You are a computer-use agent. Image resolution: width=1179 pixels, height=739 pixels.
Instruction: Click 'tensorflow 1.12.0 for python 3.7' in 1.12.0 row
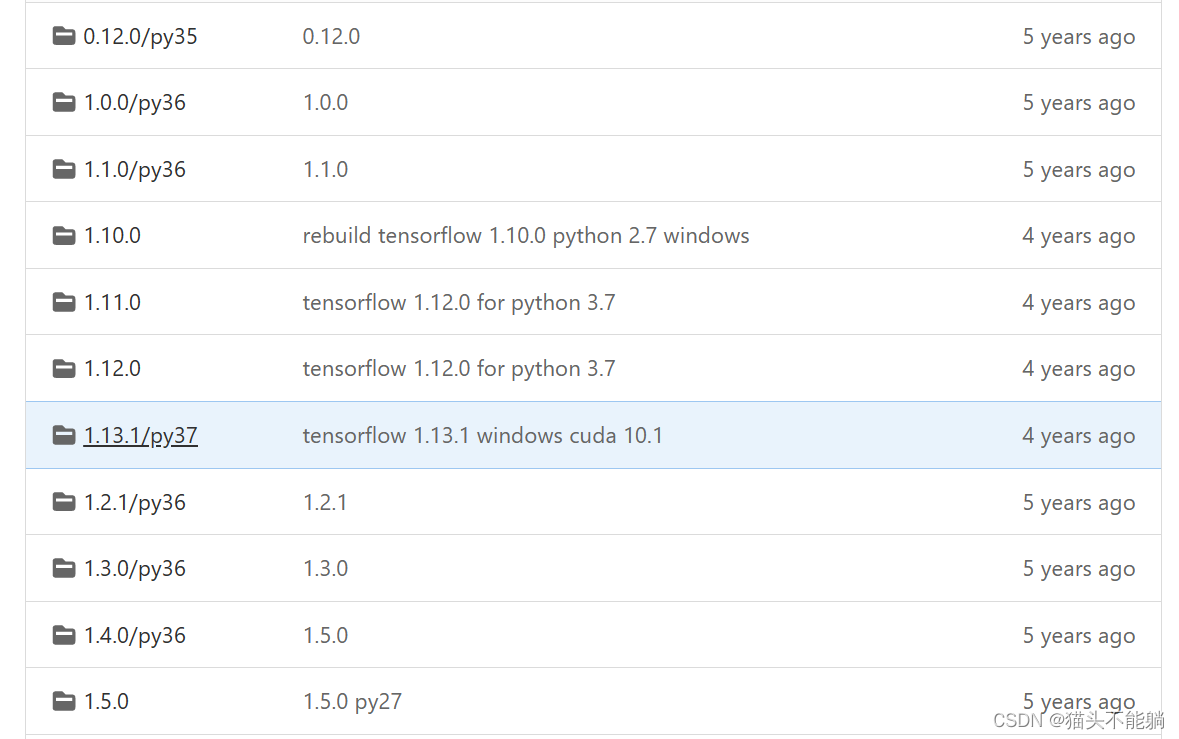tap(459, 369)
